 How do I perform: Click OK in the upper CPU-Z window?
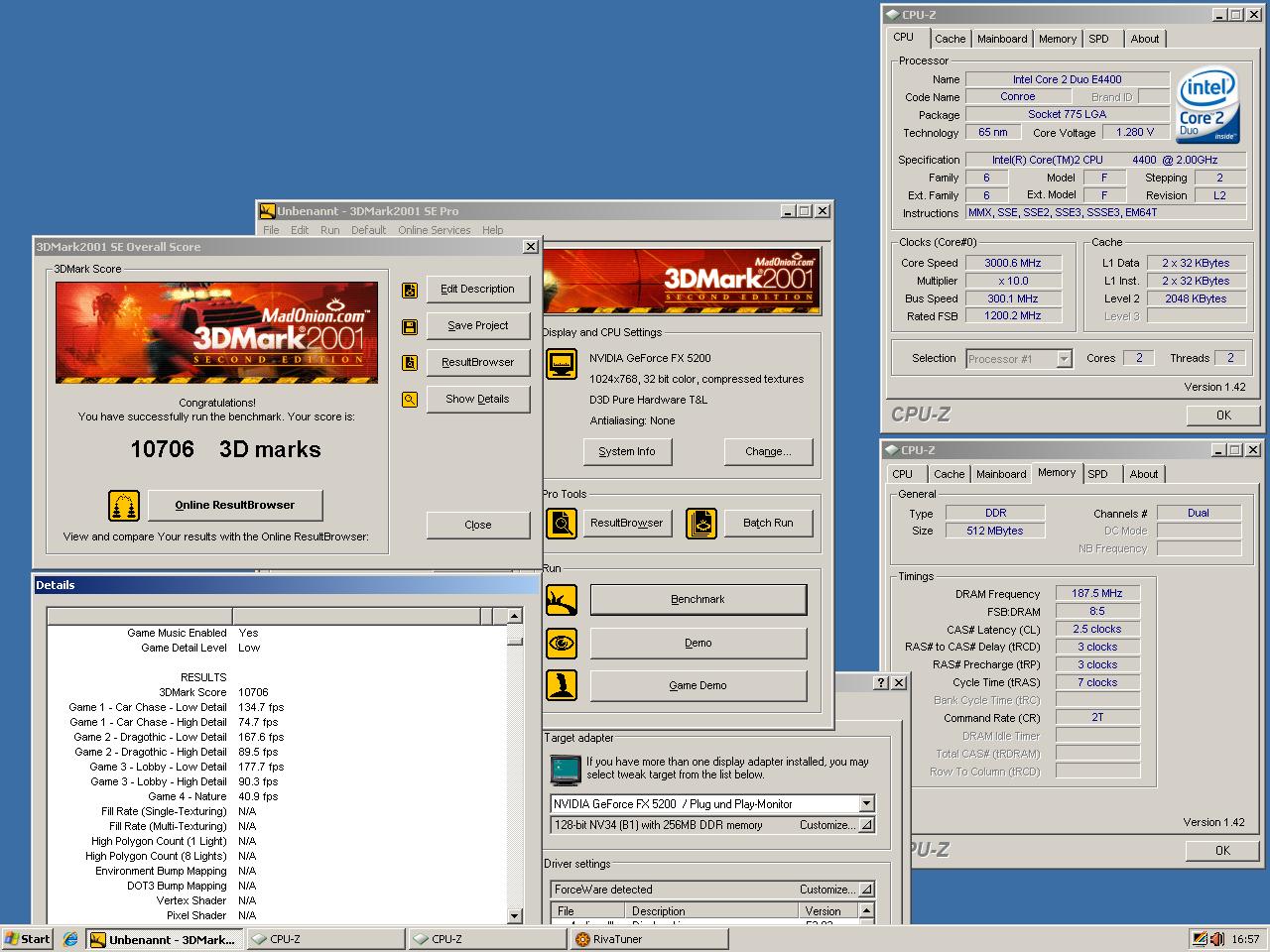point(1223,416)
